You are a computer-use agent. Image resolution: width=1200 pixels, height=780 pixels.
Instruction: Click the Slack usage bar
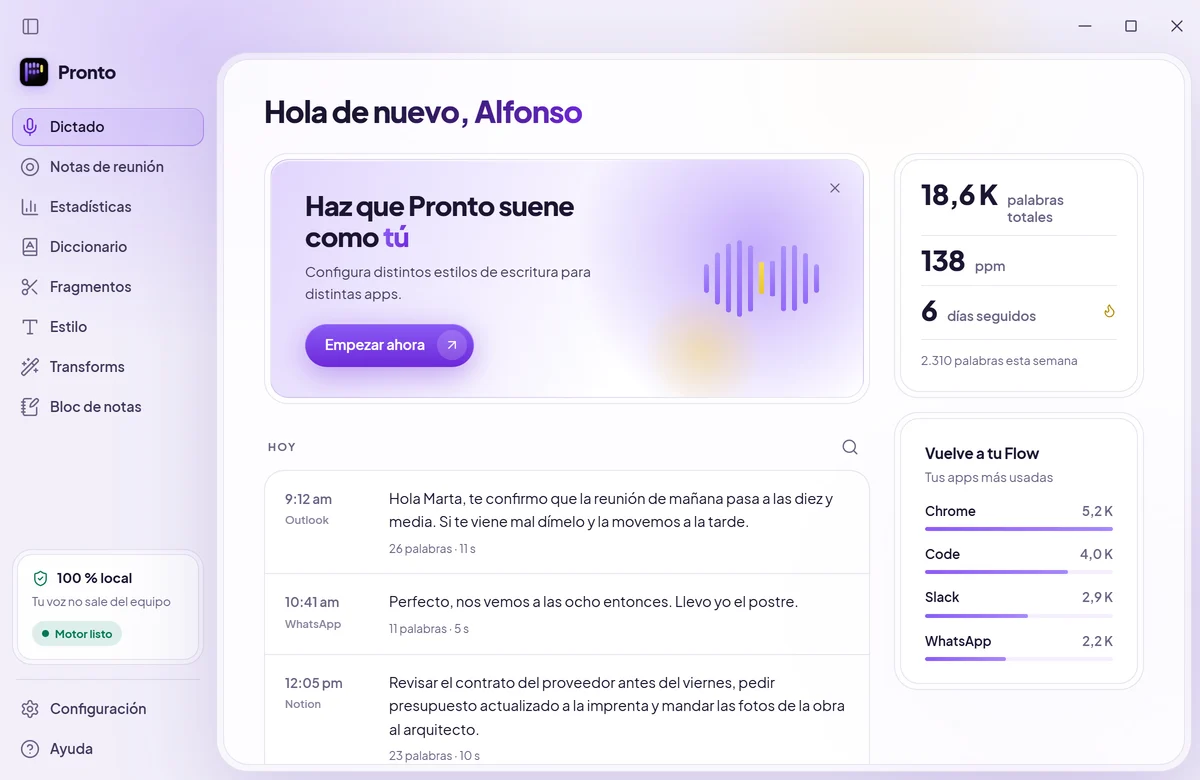pos(1019,615)
